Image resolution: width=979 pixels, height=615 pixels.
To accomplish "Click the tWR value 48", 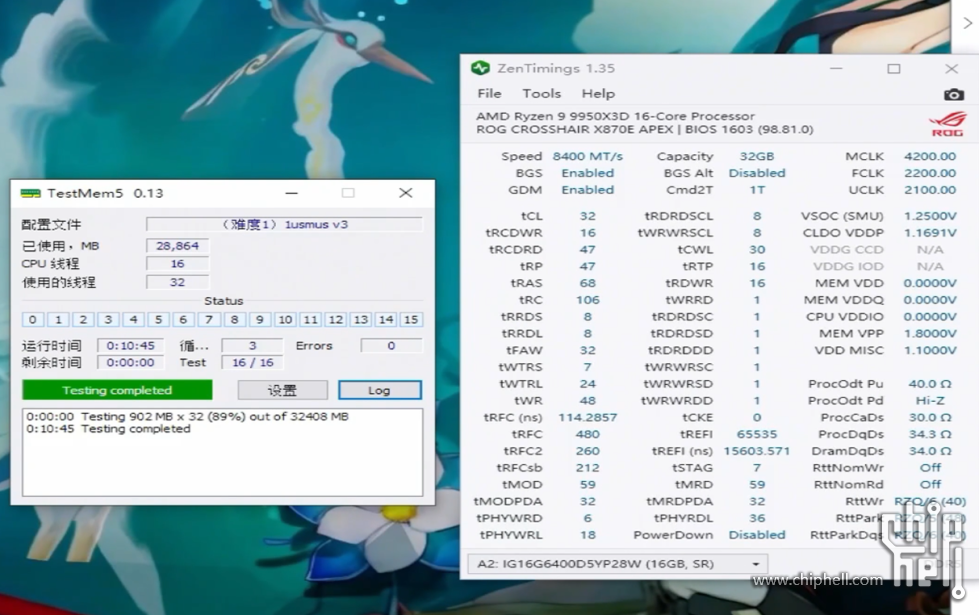I will (588, 401).
